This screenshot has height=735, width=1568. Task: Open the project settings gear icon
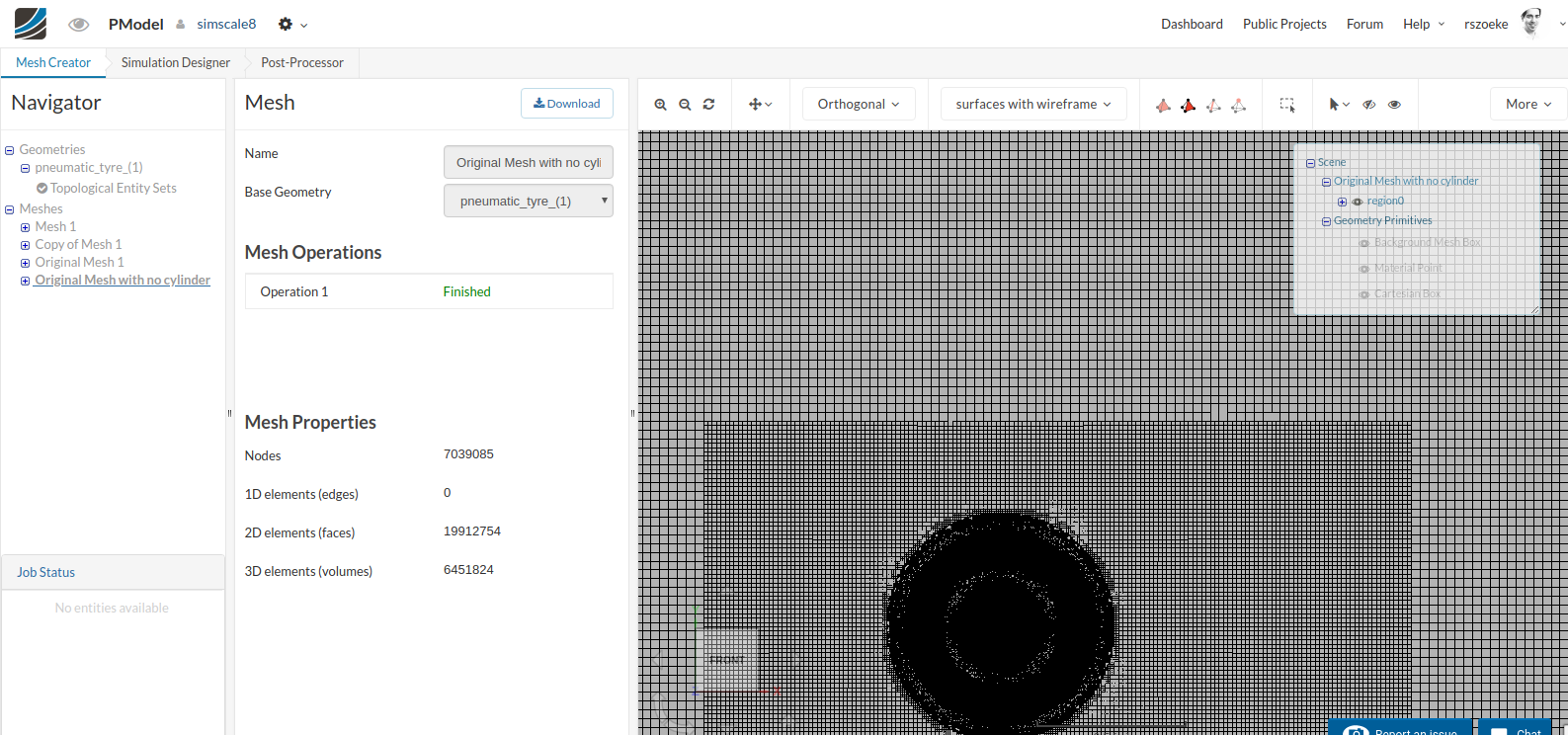click(286, 25)
